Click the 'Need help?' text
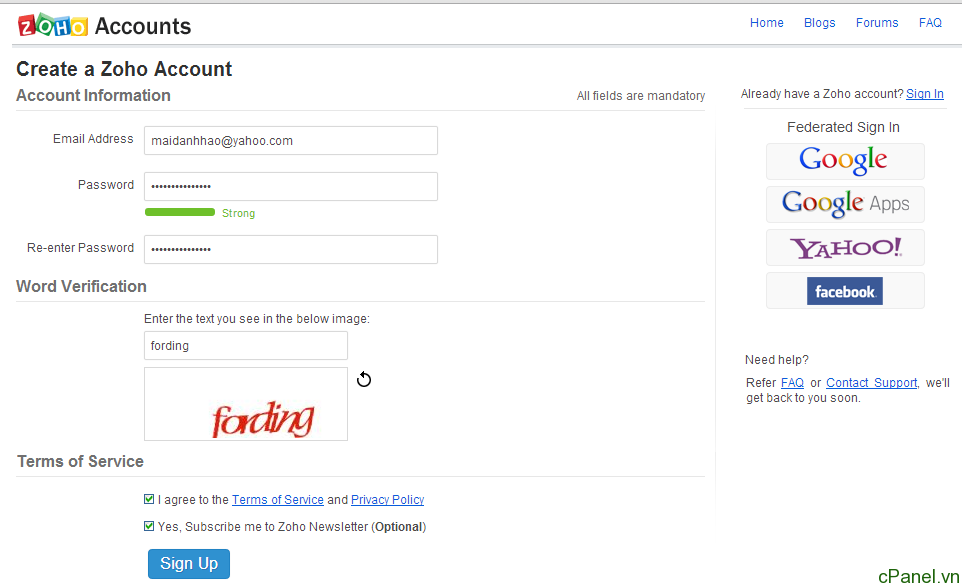 coord(777,359)
